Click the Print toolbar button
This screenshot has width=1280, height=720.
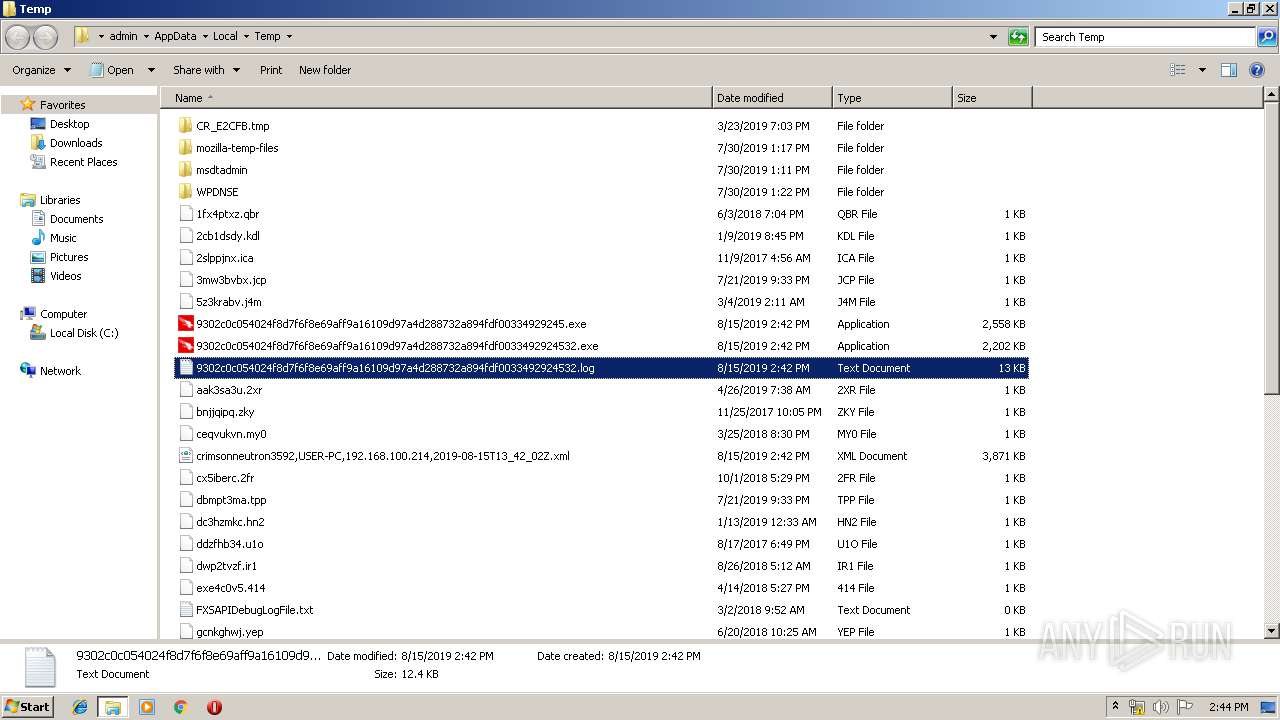click(x=271, y=70)
